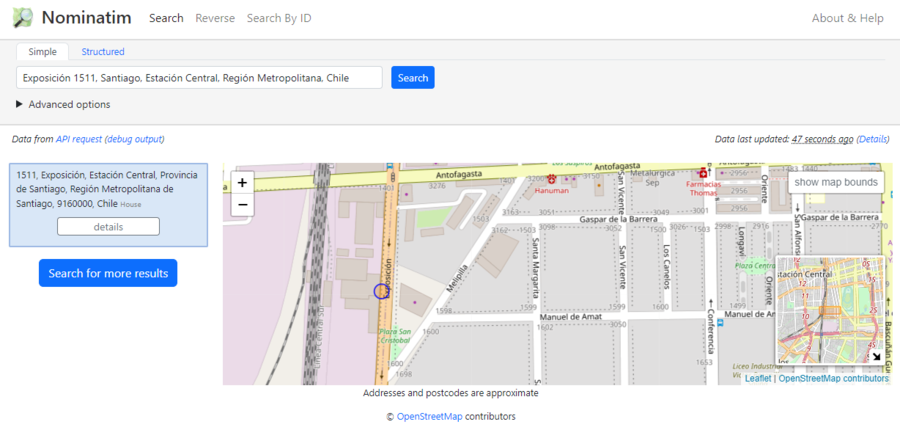Click the Plaza San Cristobal label
The image size is (900, 427).
pos(395,336)
